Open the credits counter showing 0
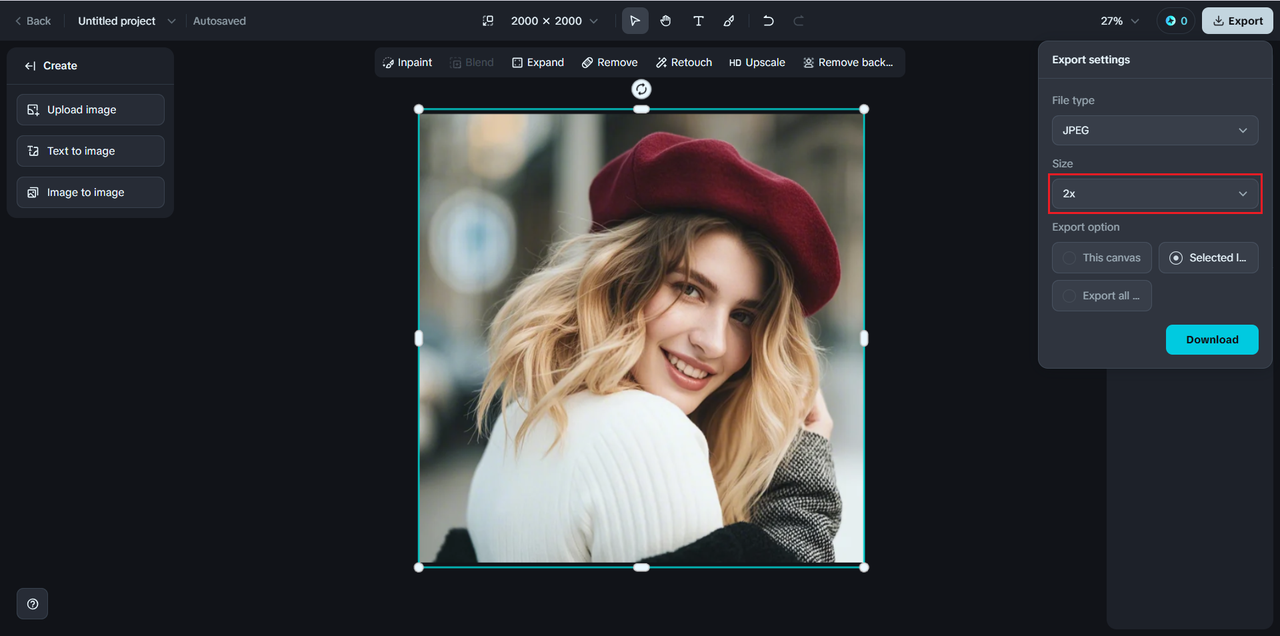This screenshot has height=636, width=1280. click(1175, 21)
